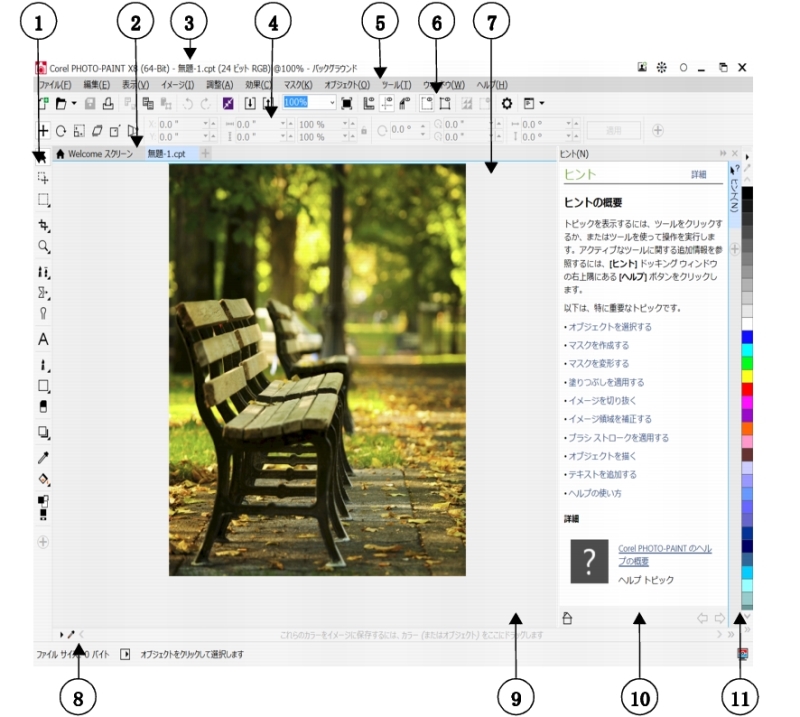
Task: Select the Eyedropper tool
Action: [43, 457]
